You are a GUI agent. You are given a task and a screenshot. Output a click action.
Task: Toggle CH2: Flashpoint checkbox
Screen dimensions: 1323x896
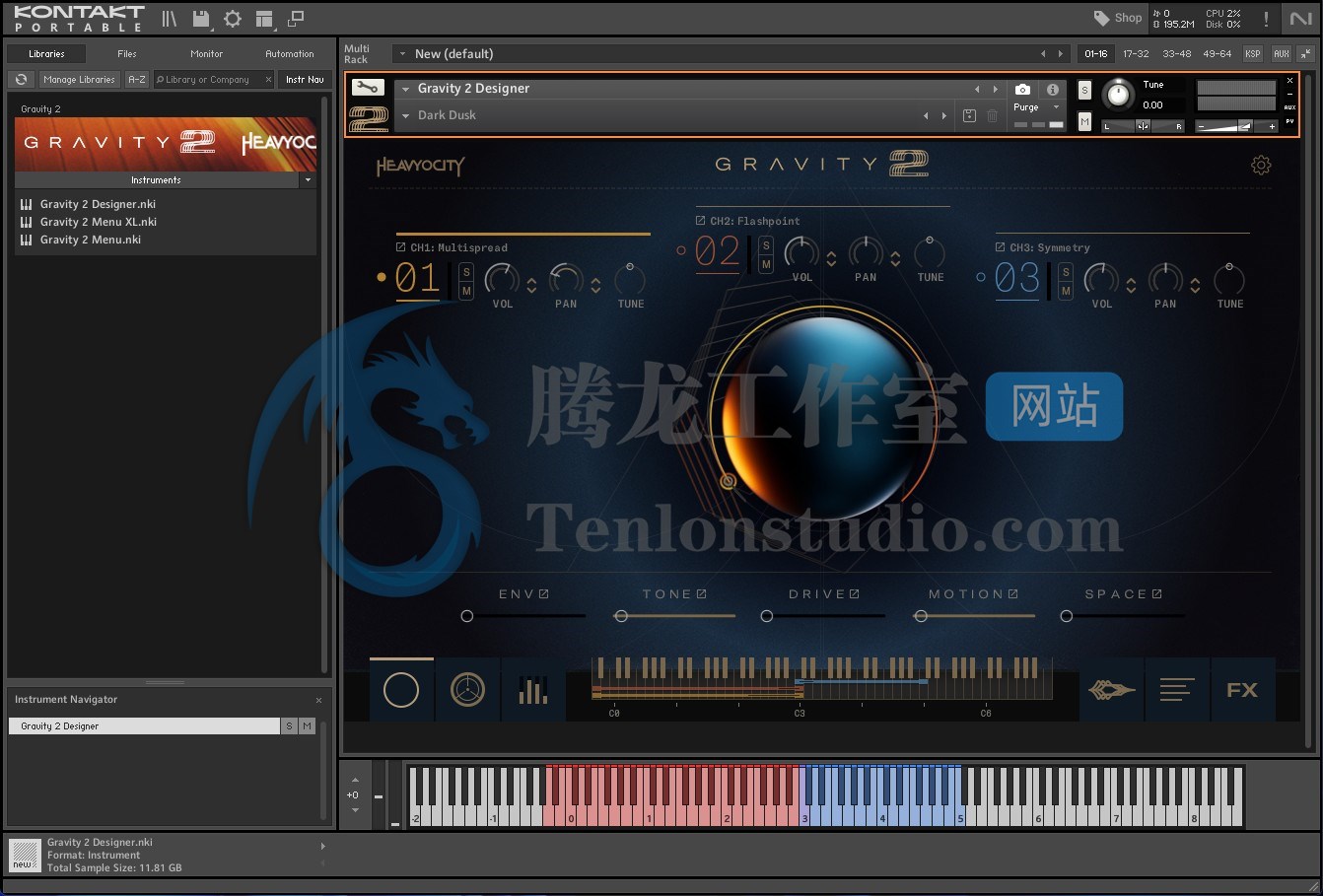pos(700,221)
